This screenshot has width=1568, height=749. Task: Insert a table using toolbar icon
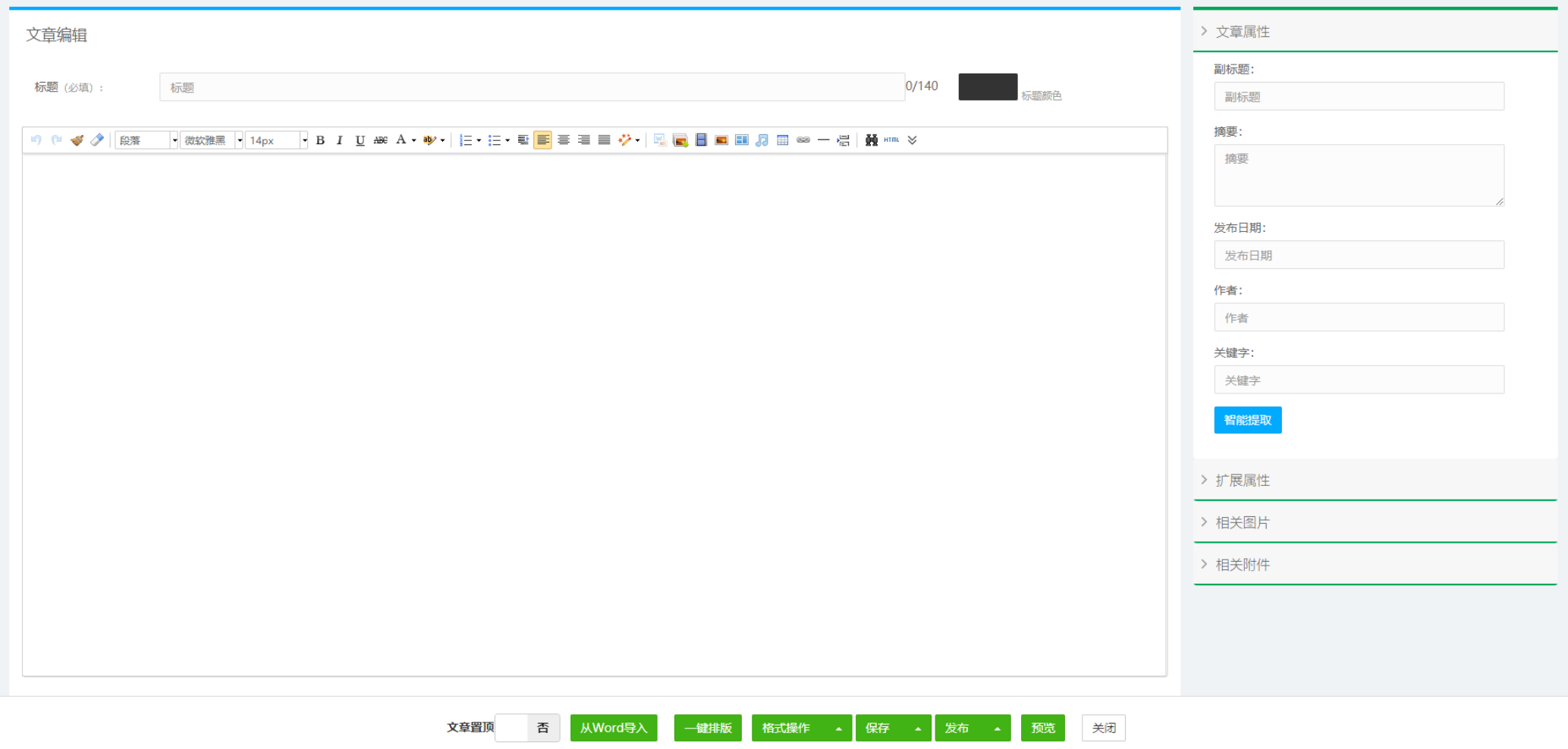click(783, 140)
